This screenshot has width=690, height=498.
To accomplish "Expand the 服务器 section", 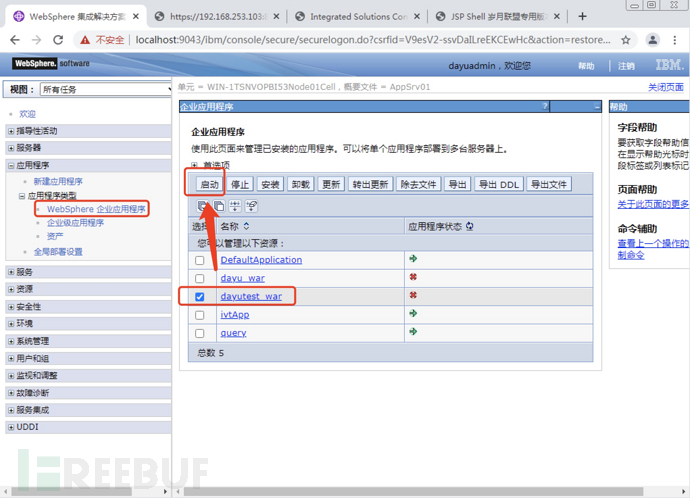I will tap(11, 148).
